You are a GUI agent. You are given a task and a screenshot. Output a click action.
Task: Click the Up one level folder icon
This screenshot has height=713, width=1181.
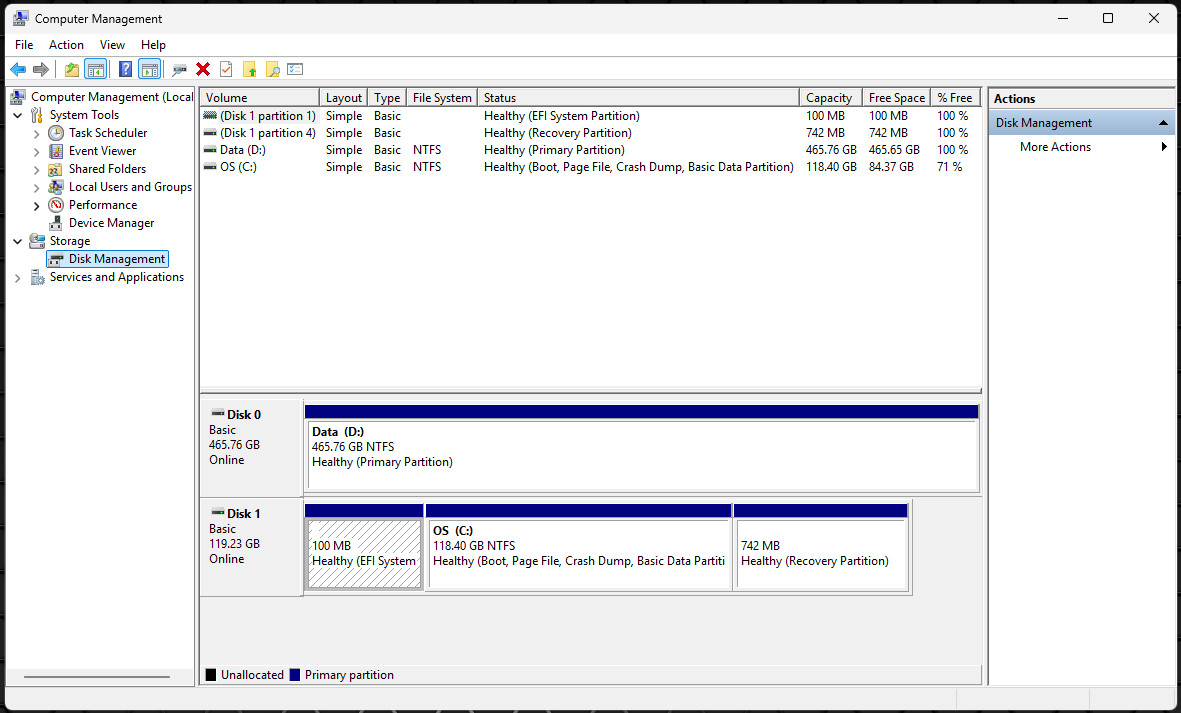tap(72, 69)
